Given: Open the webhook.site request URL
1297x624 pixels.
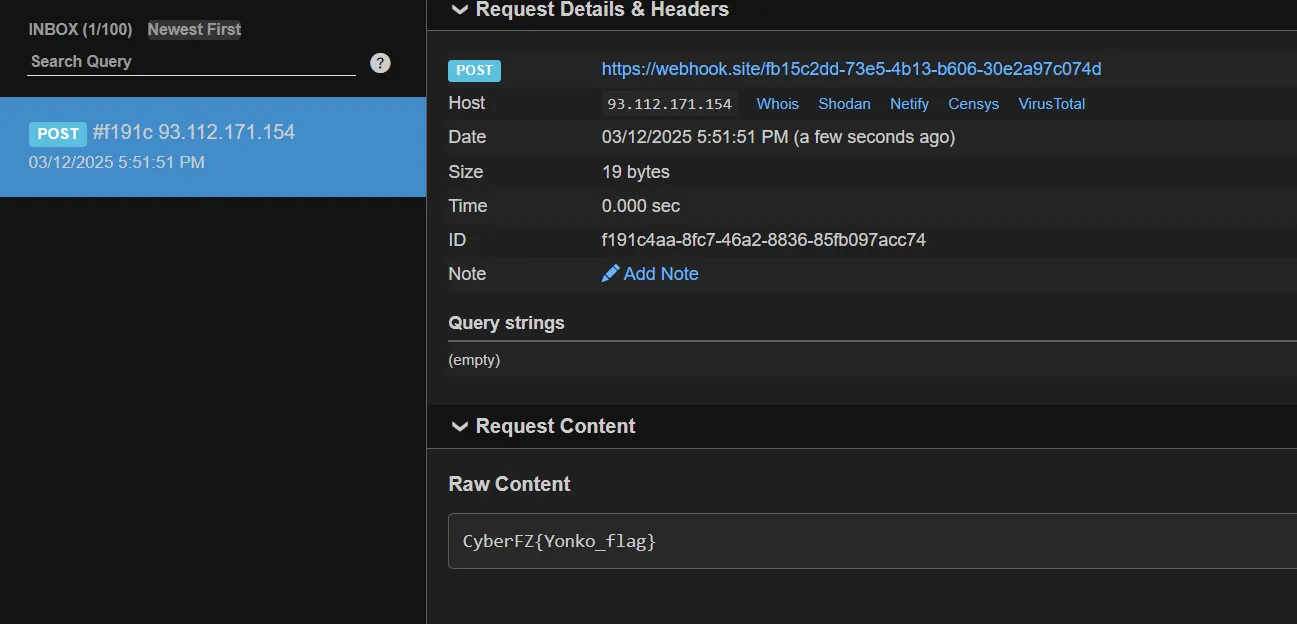Looking at the screenshot, I should click(851, 69).
